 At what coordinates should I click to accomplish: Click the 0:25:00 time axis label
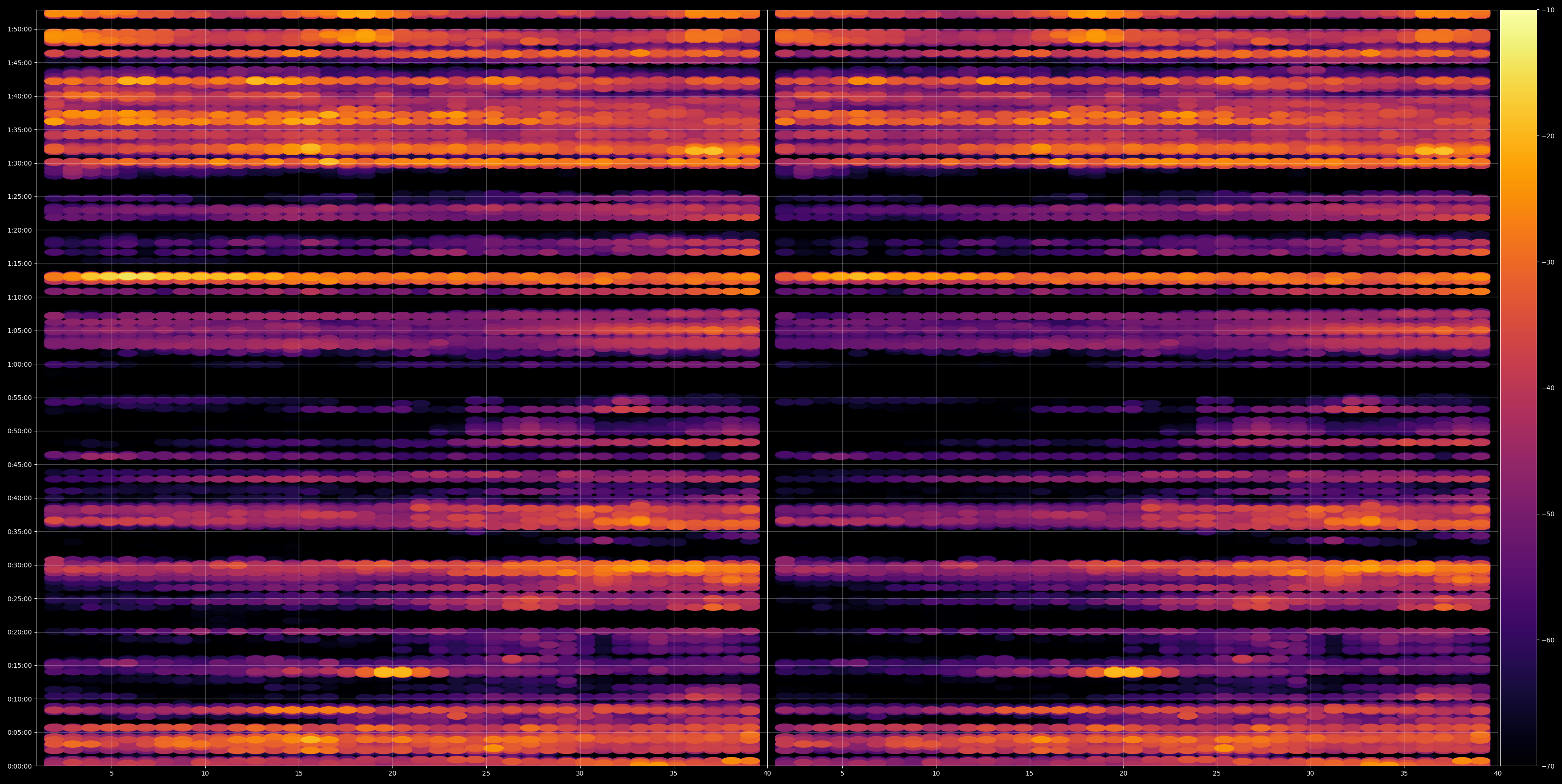[x=19, y=598]
